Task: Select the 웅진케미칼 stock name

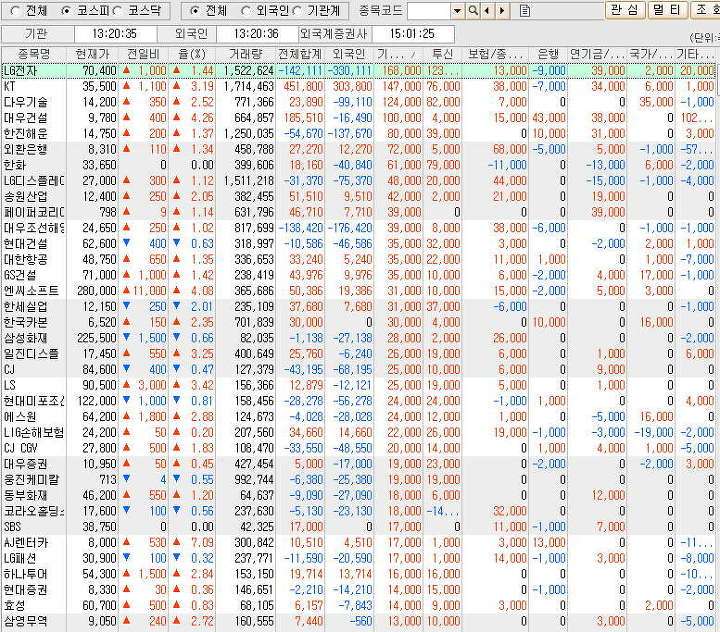Action: point(31,480)
